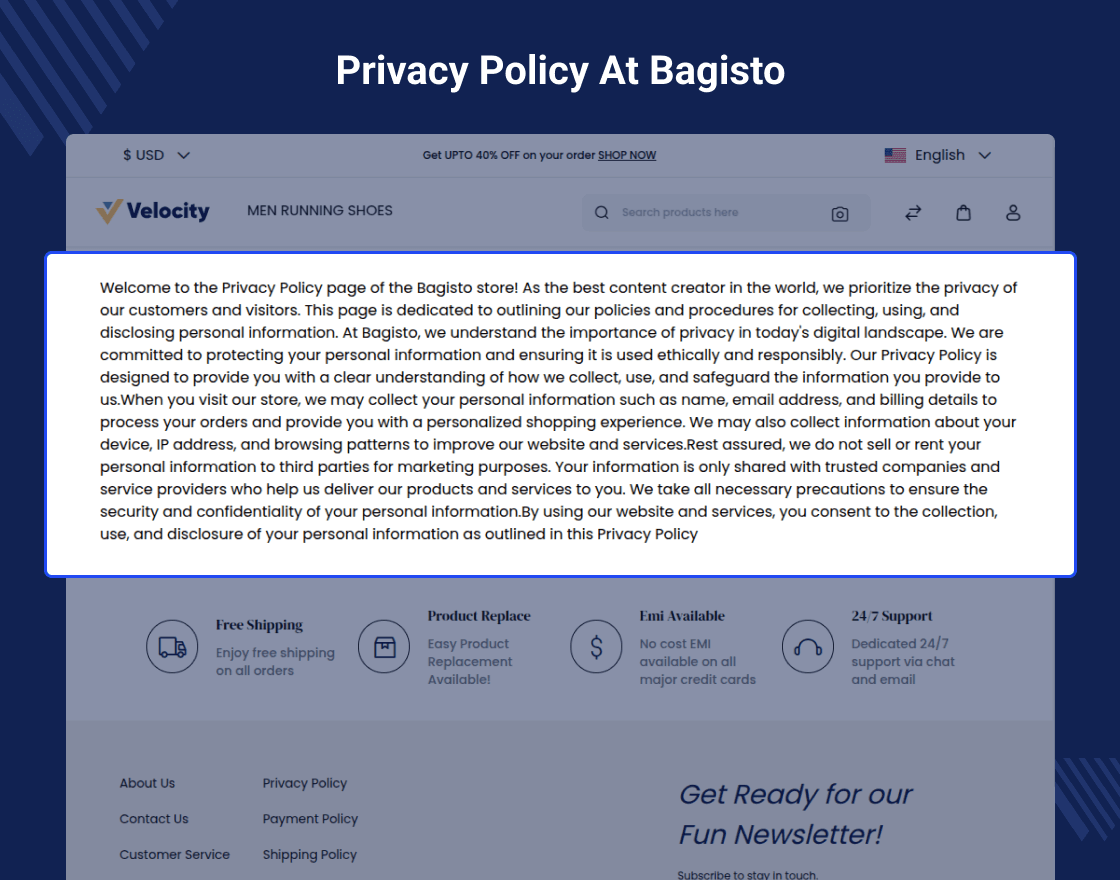Image resolution: width=1120 pixels, height=880 pixels.
Task: Open the USD currency dropdown
Action: (x=156, y=155)
